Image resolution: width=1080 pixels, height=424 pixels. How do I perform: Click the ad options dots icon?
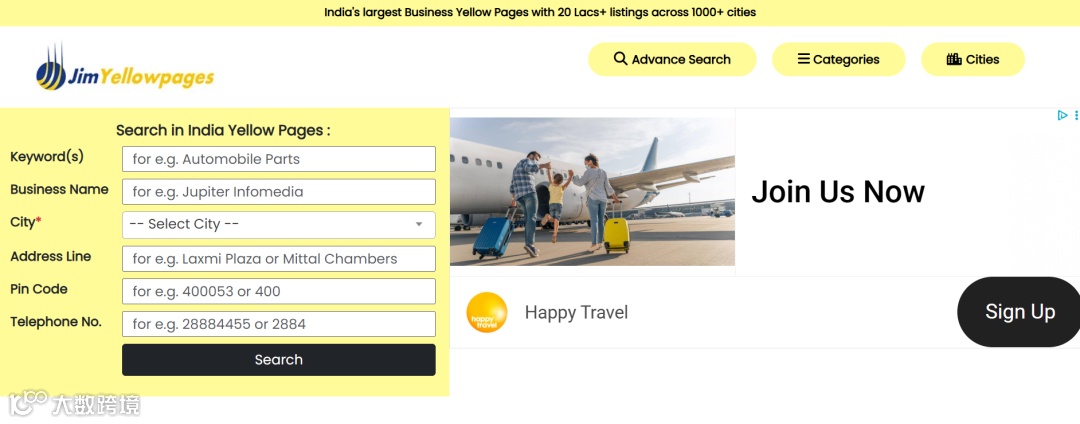pyautogui.click(x=1076, y=116)
